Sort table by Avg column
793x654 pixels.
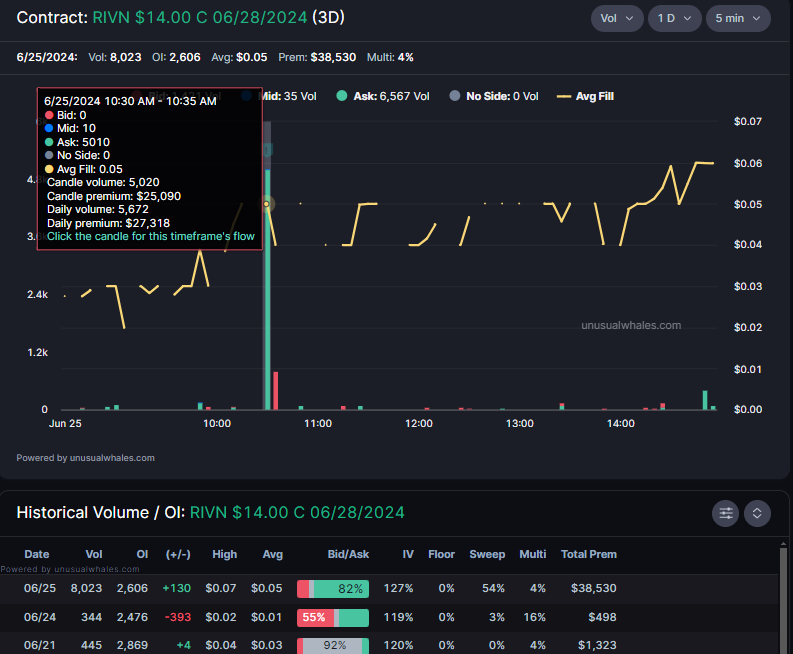(273, 554)
